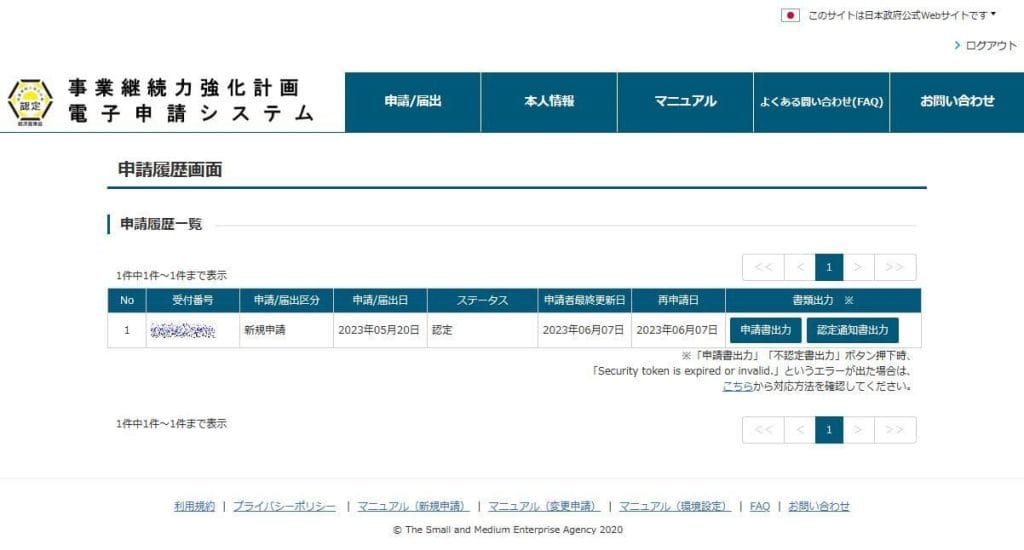Open the マニュアル menu item
This screenshot has width=1024, height=550.
pyautogui.click(x=685, y=102)
